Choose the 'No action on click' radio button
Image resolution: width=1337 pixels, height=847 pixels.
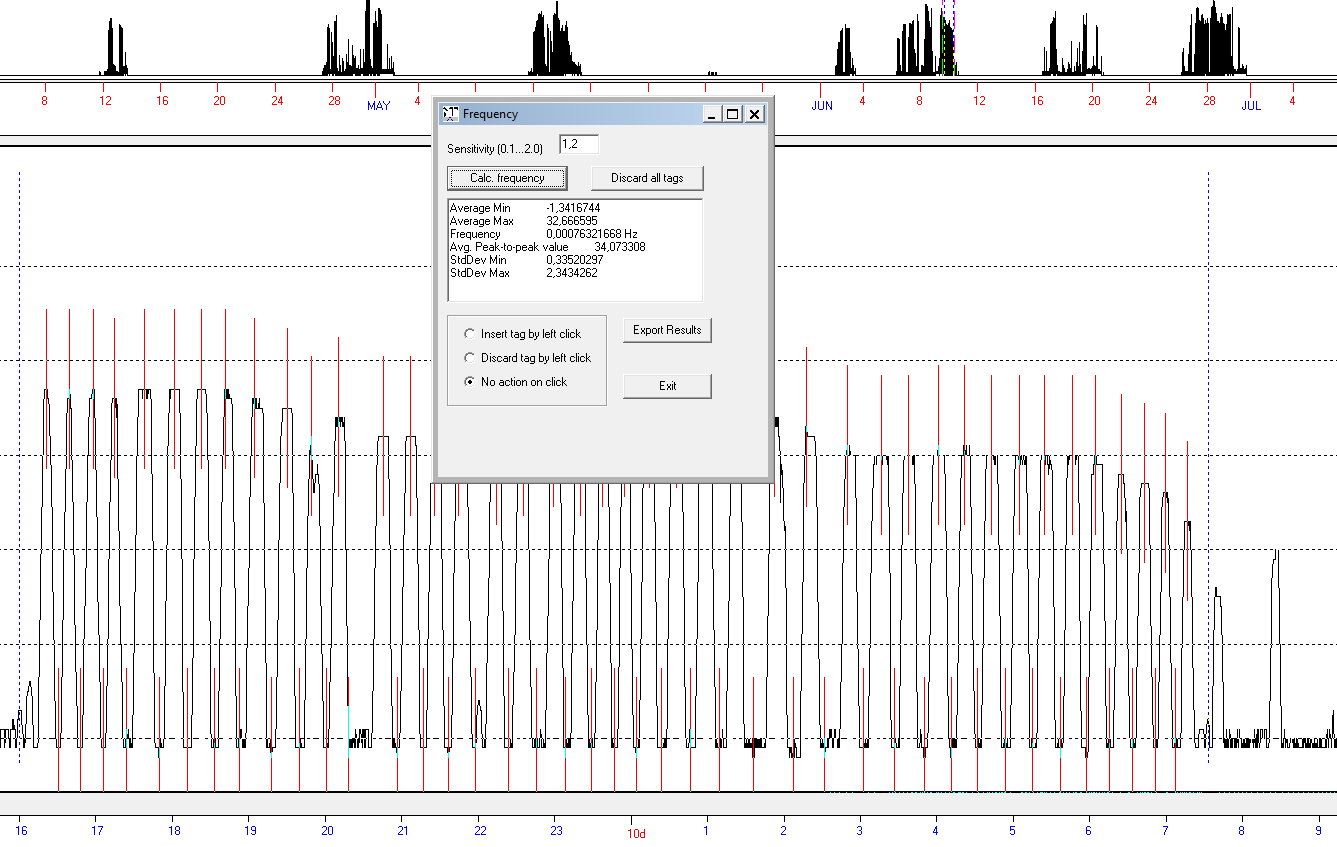[470, 382]
